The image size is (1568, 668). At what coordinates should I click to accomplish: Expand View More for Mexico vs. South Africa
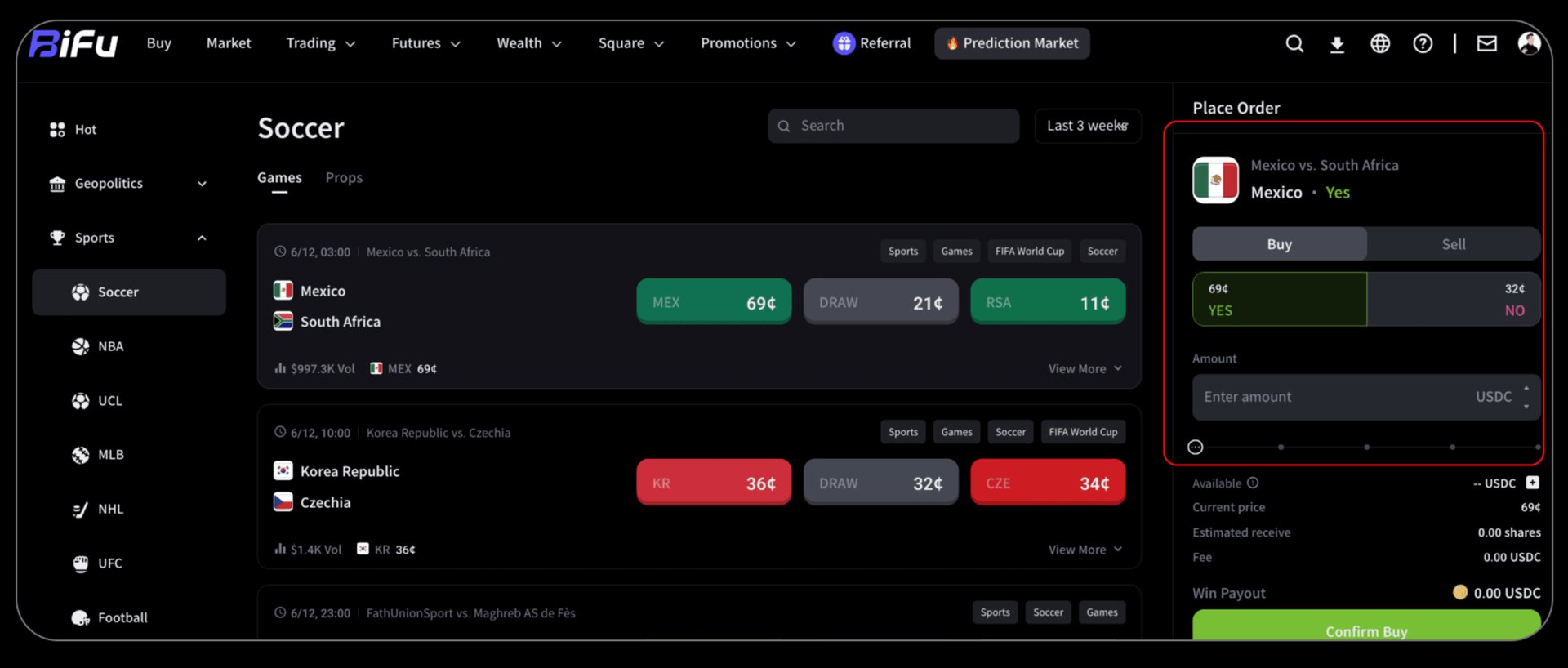pyautogui.click(x=1085, y=369)
